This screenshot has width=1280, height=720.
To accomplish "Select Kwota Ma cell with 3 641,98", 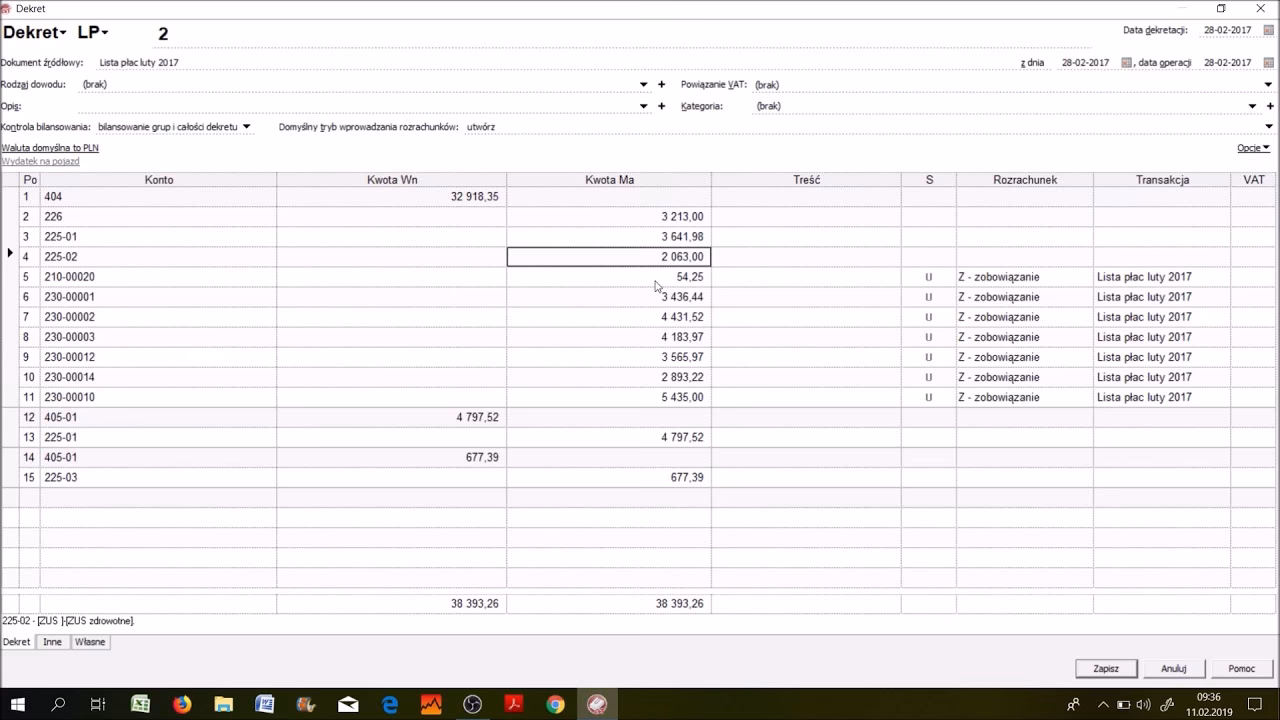I will pyautogui.click(x=608, y=237).
